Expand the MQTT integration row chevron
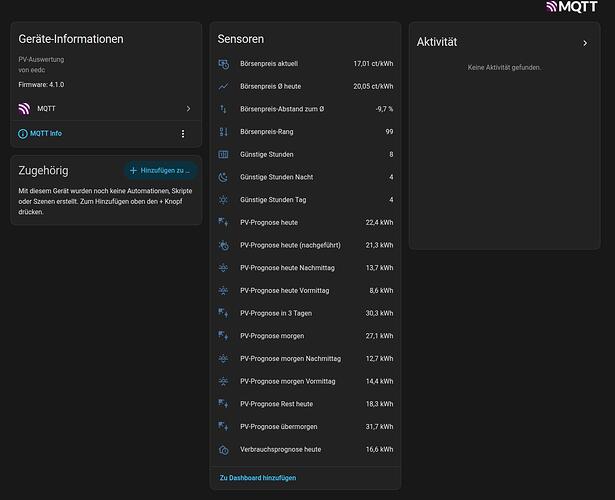The image size is (615, 500). [x=188, y=109]
